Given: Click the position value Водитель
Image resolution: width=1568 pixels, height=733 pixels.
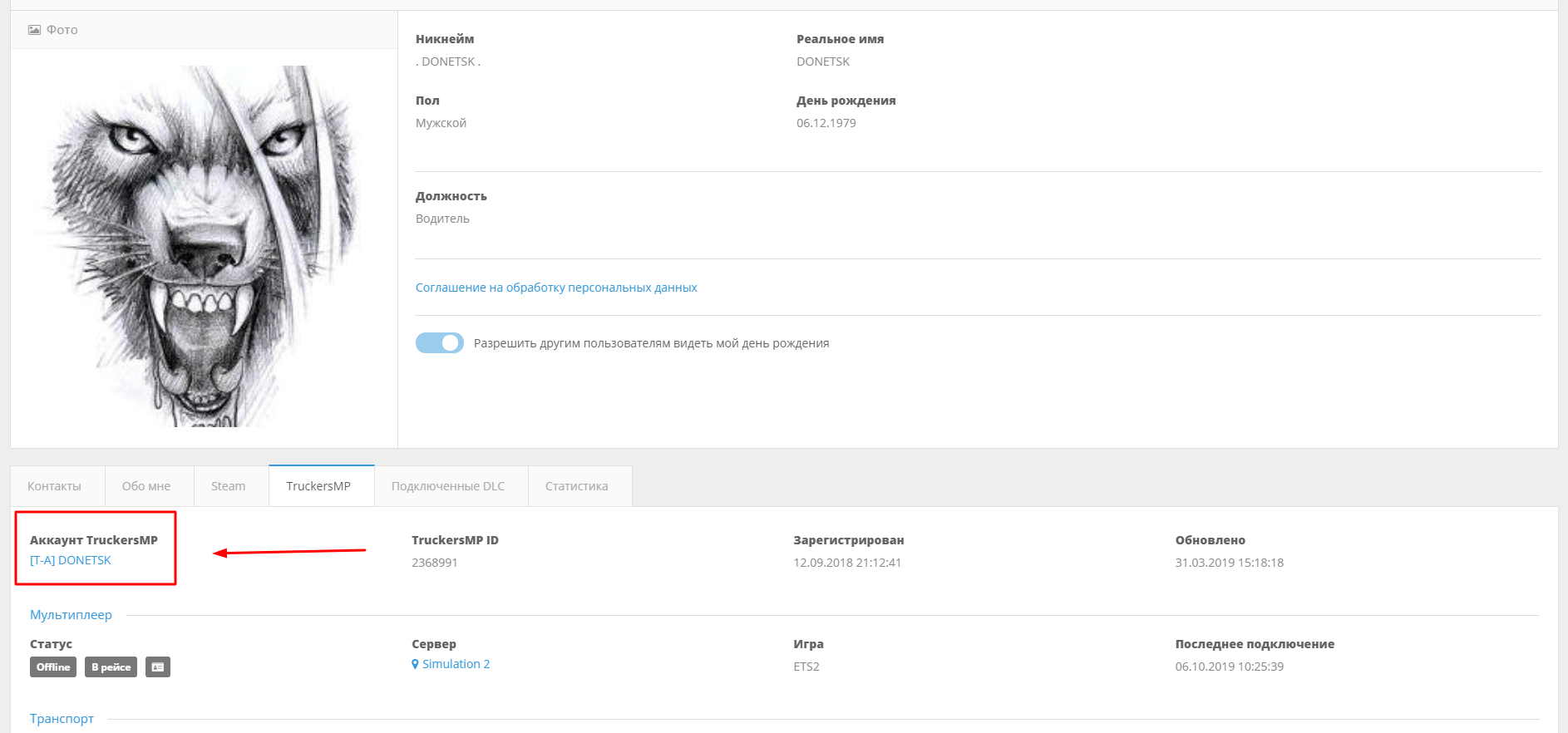Looking at the screenshot, I should [442, 219].
